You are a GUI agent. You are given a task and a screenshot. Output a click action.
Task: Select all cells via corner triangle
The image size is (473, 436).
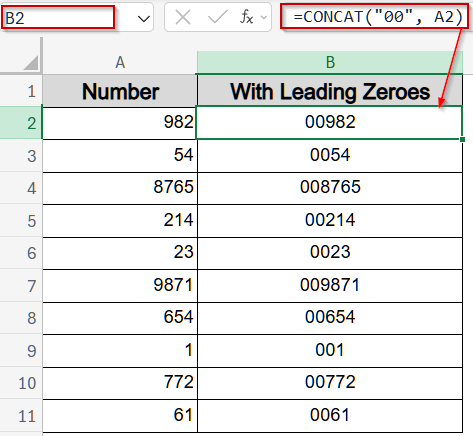coord(31,63)
